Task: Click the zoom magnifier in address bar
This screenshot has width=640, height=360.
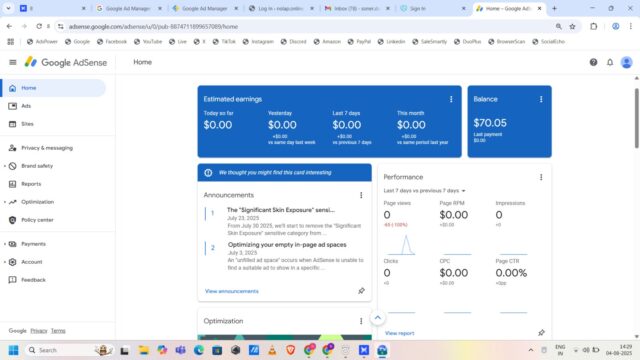Action: (x=558, y=26)
